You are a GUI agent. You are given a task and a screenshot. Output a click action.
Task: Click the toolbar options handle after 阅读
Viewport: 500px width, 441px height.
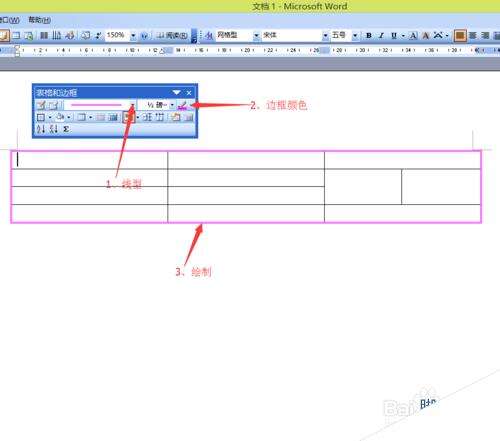point(194,37)
